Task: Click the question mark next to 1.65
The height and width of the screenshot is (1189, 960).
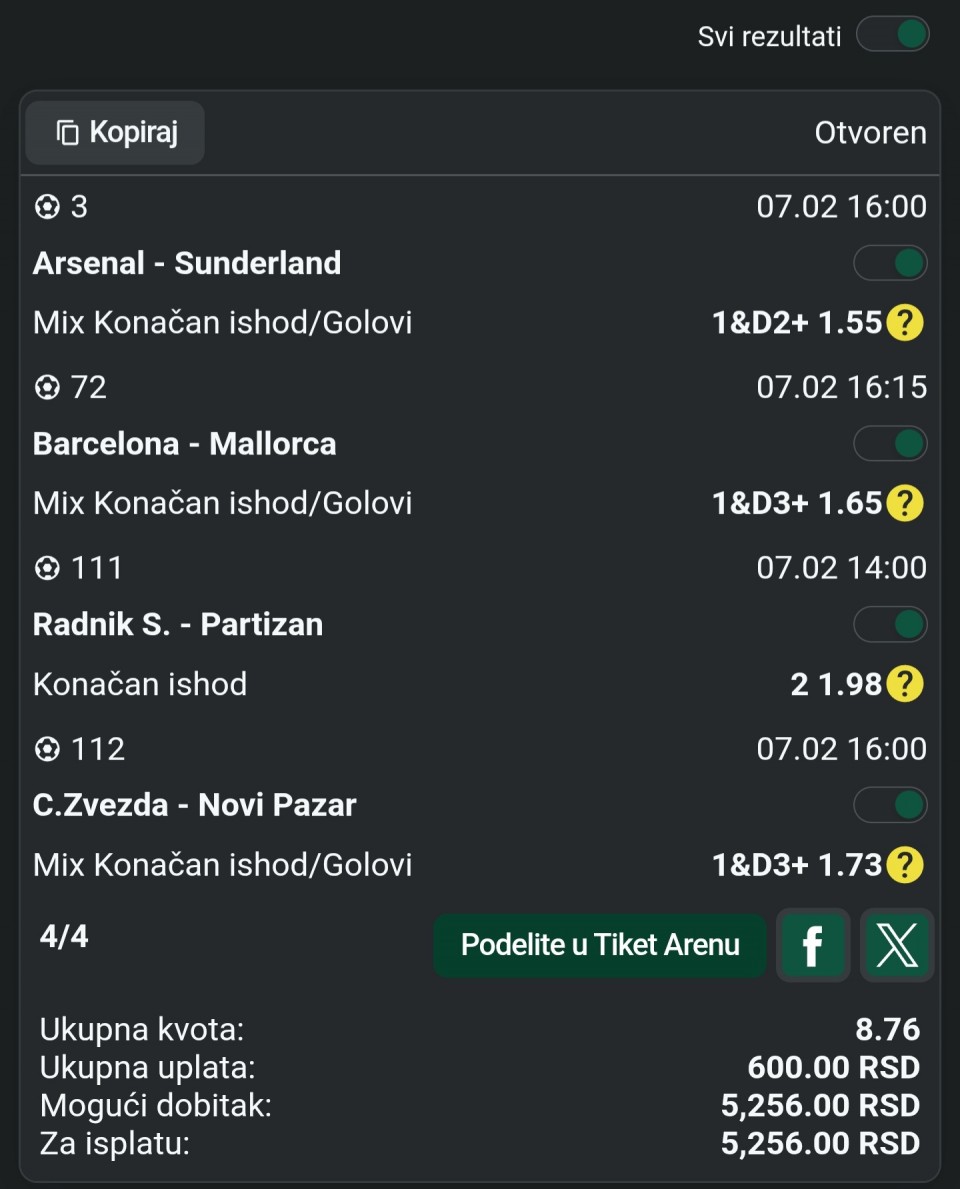Action: pos(905,503)
